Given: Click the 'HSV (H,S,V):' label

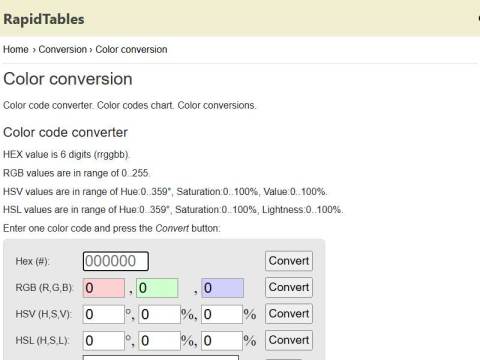Looking at the screenshot, I should pyautogui.click(x=43, y=314).
